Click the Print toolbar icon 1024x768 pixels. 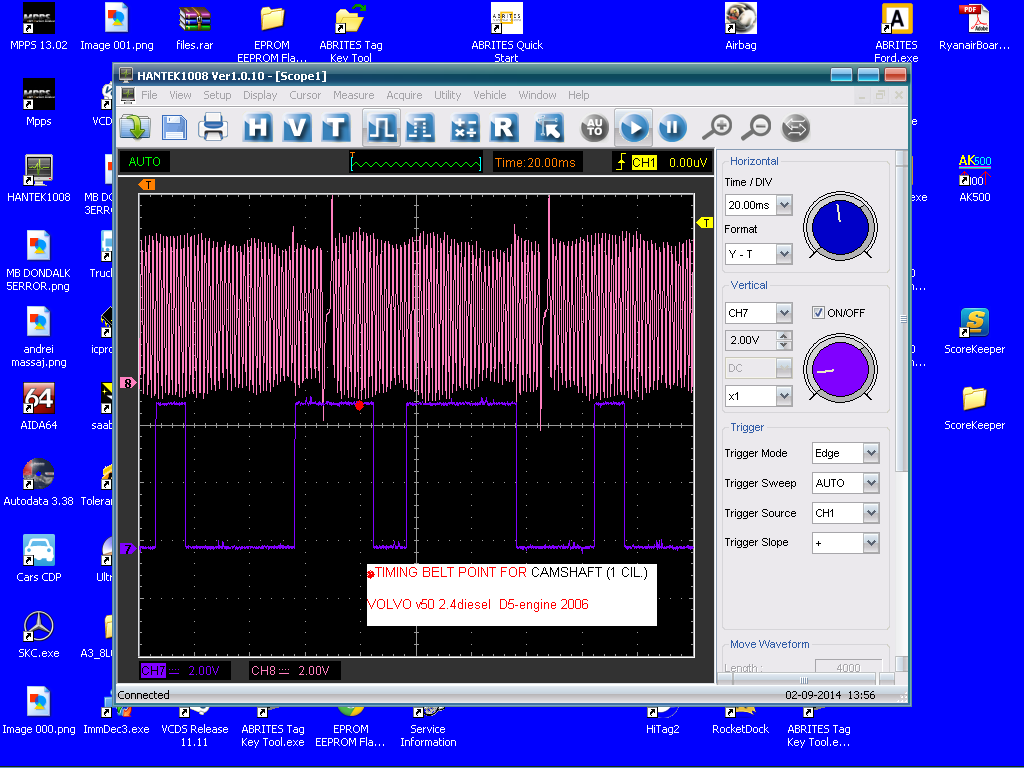[212, 128]
